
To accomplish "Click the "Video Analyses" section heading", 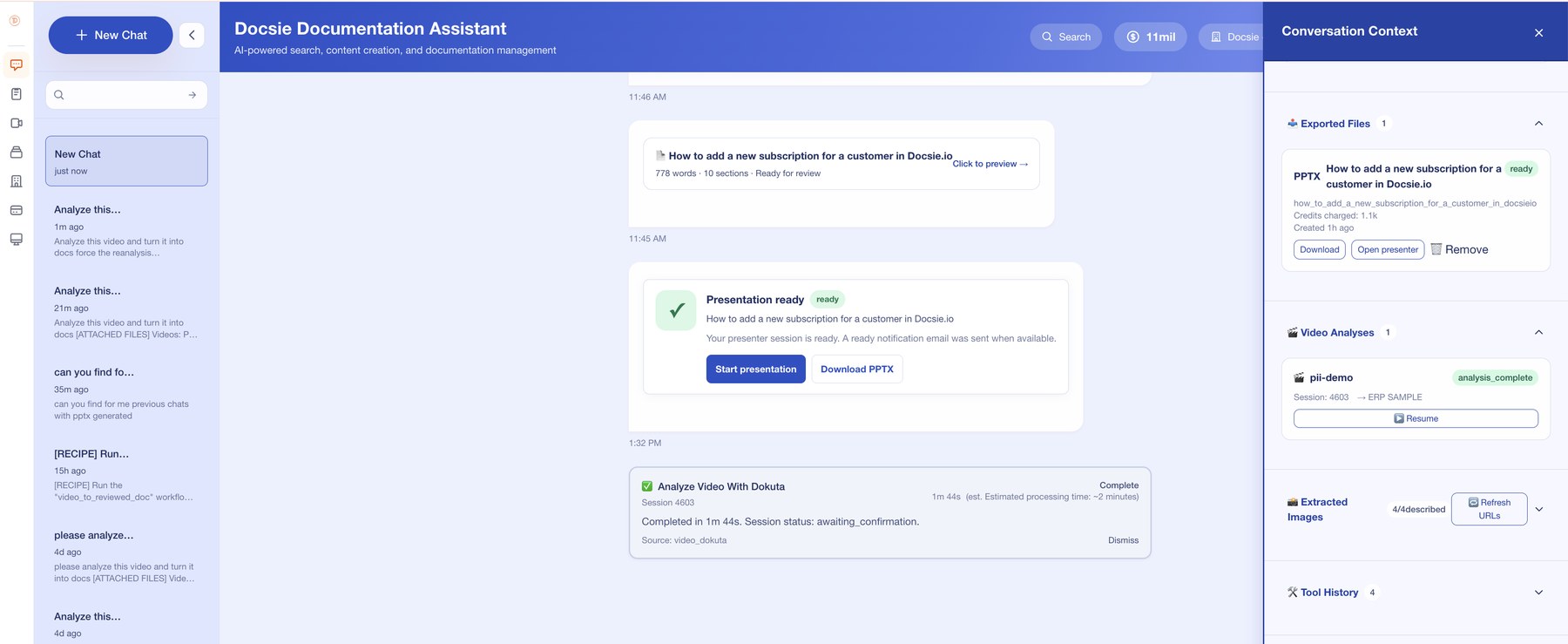I will [1337, 333].
